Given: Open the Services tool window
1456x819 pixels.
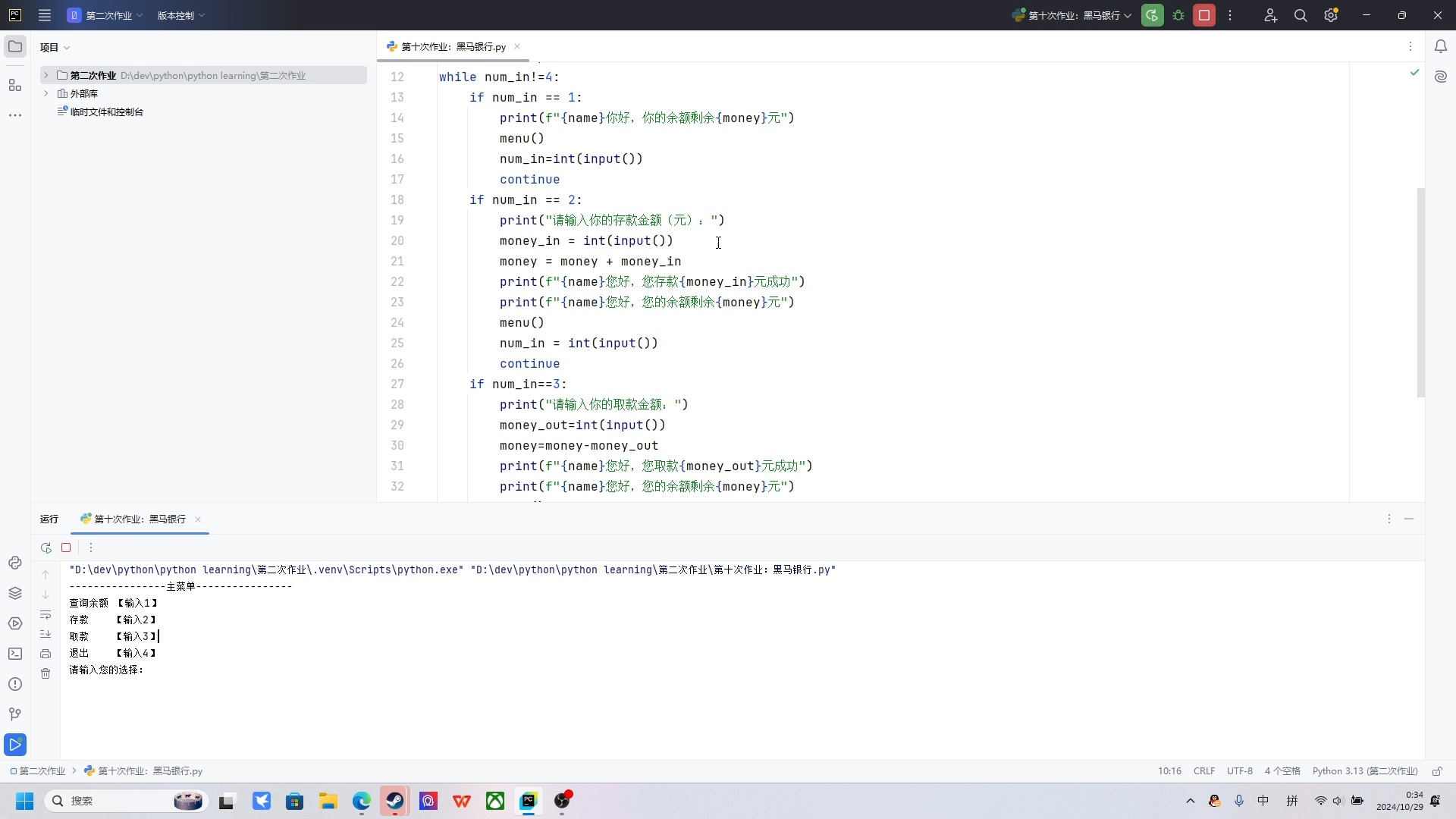Looking at the screenshot, I should pyautogui.click(x=15, y=623).
